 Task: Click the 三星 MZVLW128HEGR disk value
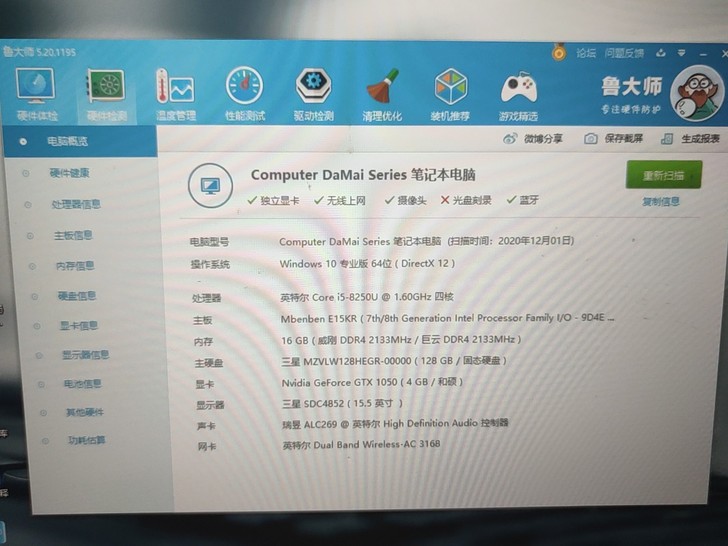[x=394, y=361]
